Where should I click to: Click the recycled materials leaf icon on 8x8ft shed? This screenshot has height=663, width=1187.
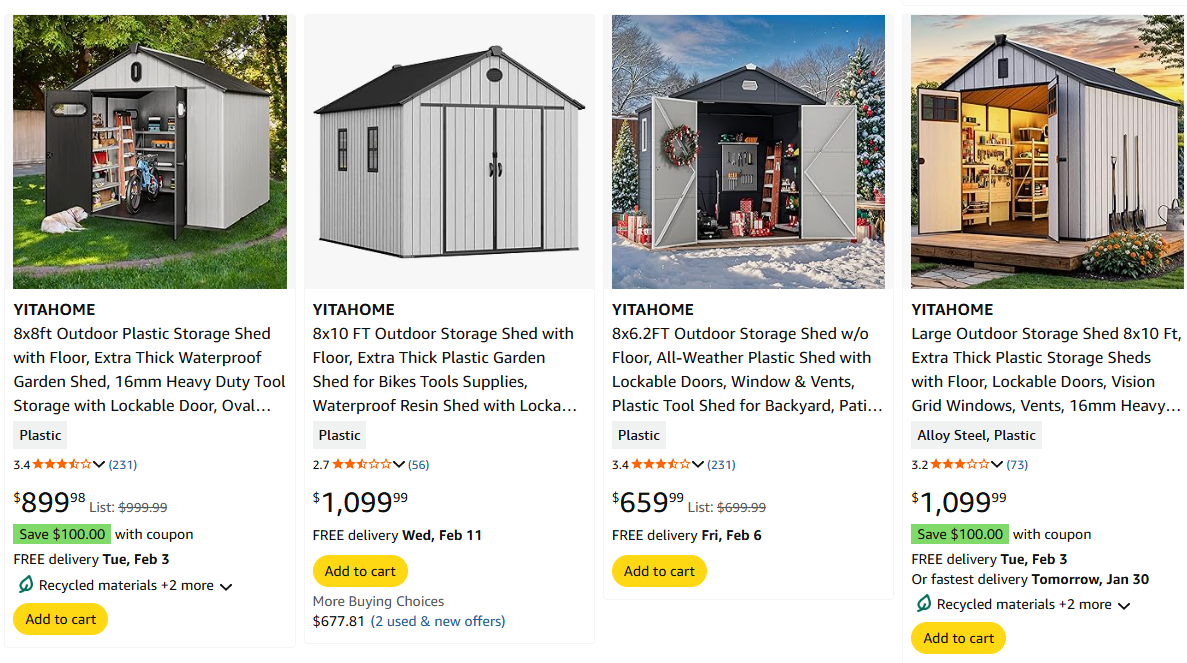24,585
